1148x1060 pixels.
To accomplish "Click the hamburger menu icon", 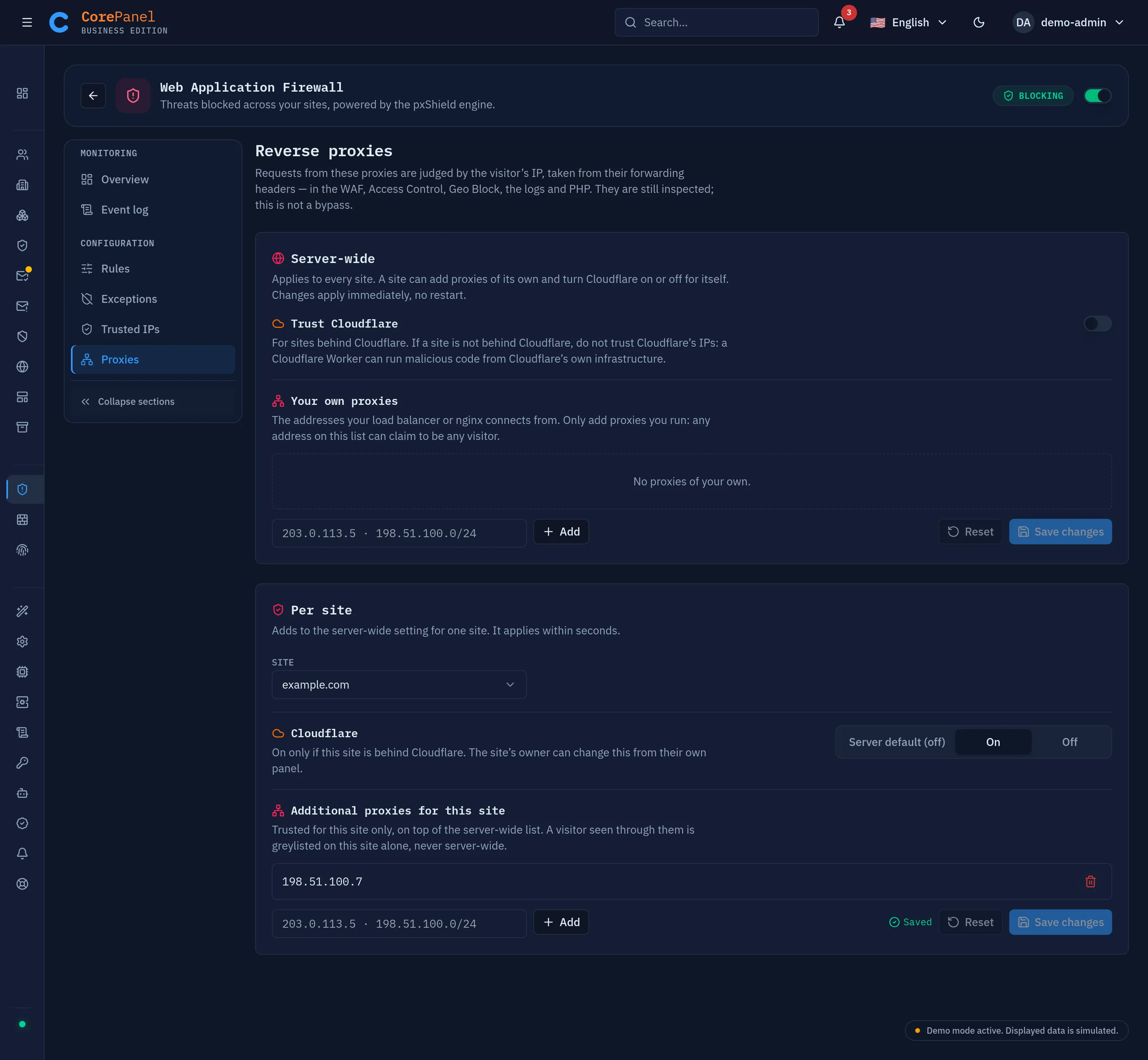I will (27, 22).
